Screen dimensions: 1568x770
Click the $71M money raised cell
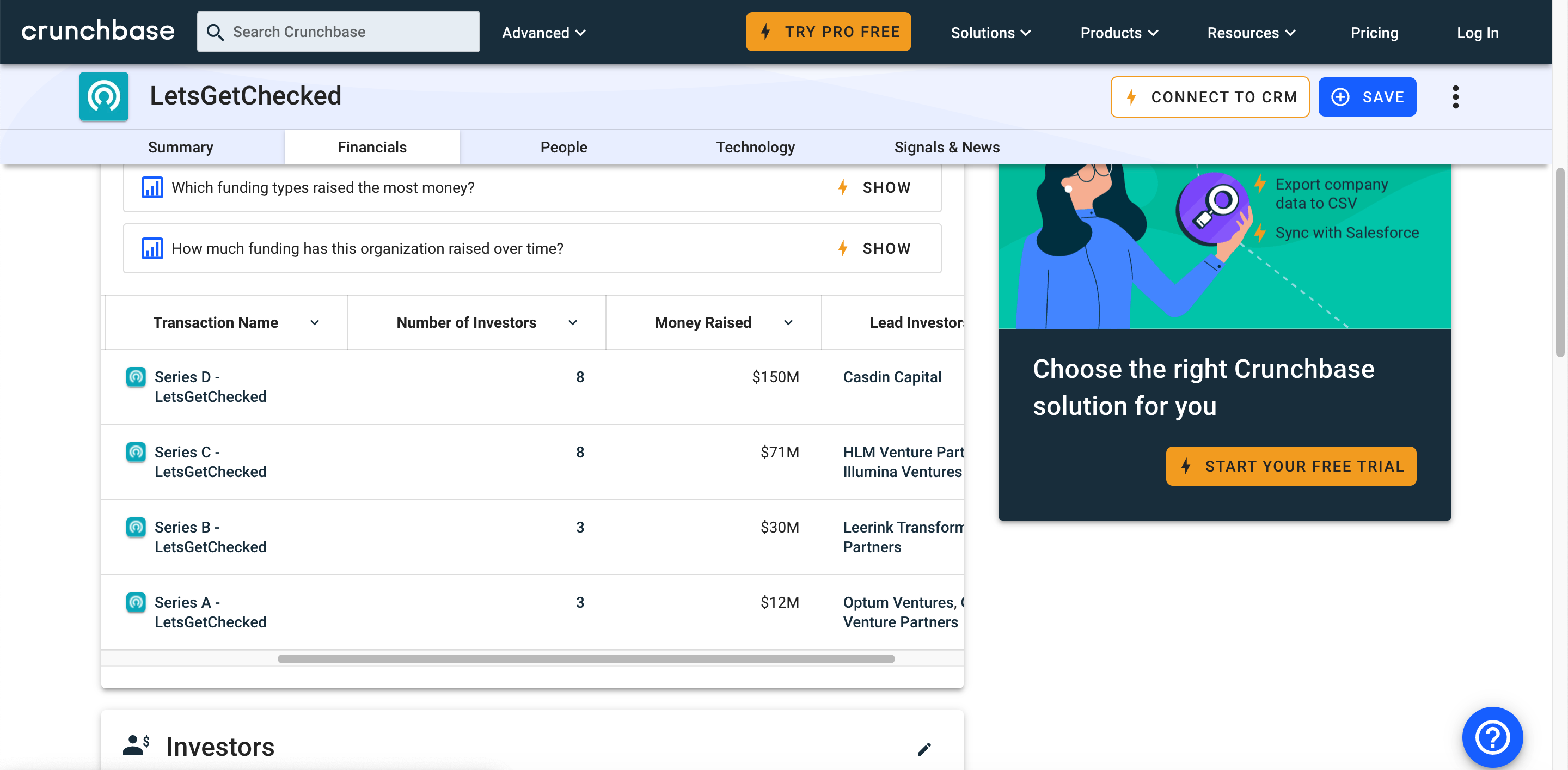[780, 451]
